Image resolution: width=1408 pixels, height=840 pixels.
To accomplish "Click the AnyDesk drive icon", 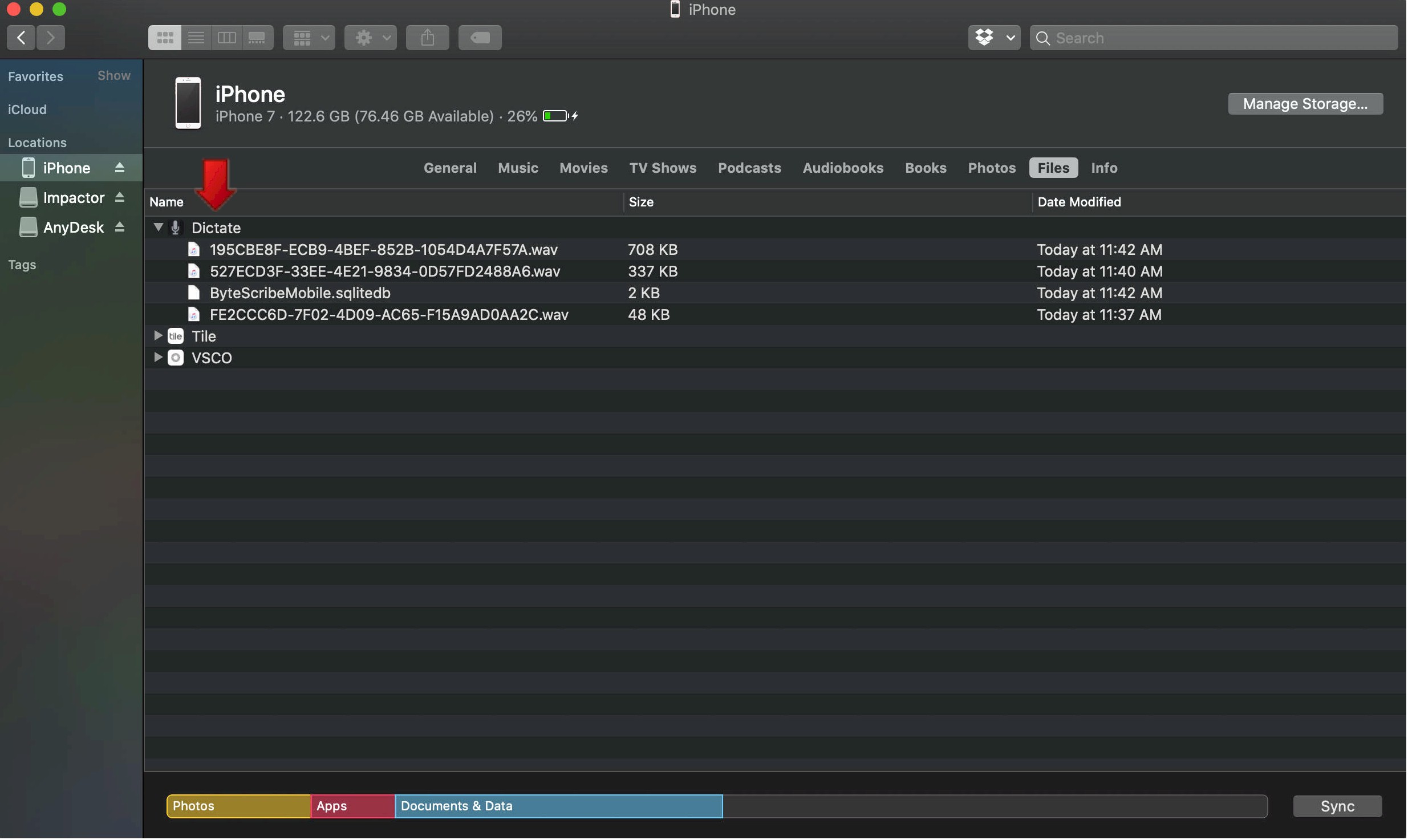I will tap(29, 227).
